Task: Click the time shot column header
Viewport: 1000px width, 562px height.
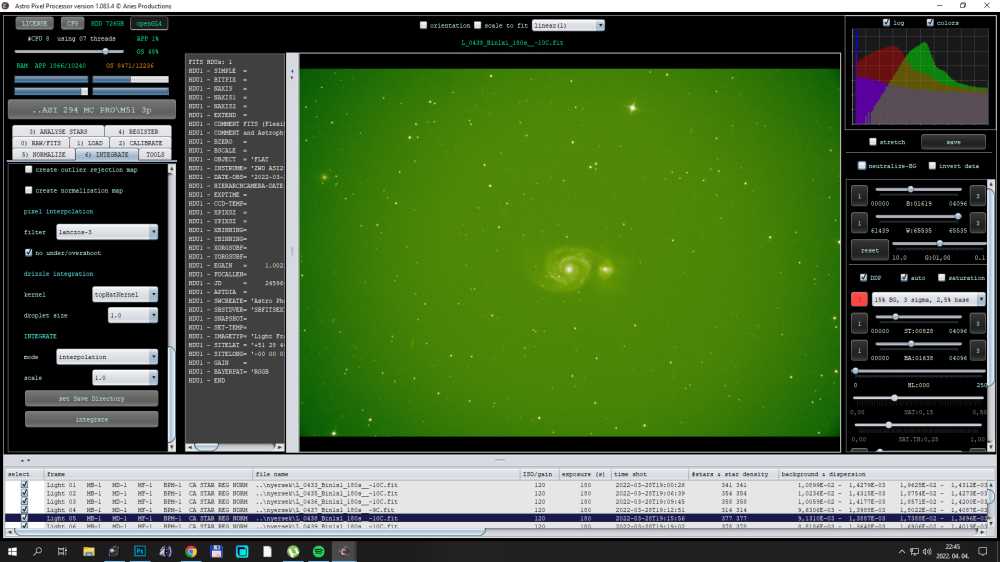Action: [x=650, y=474]
